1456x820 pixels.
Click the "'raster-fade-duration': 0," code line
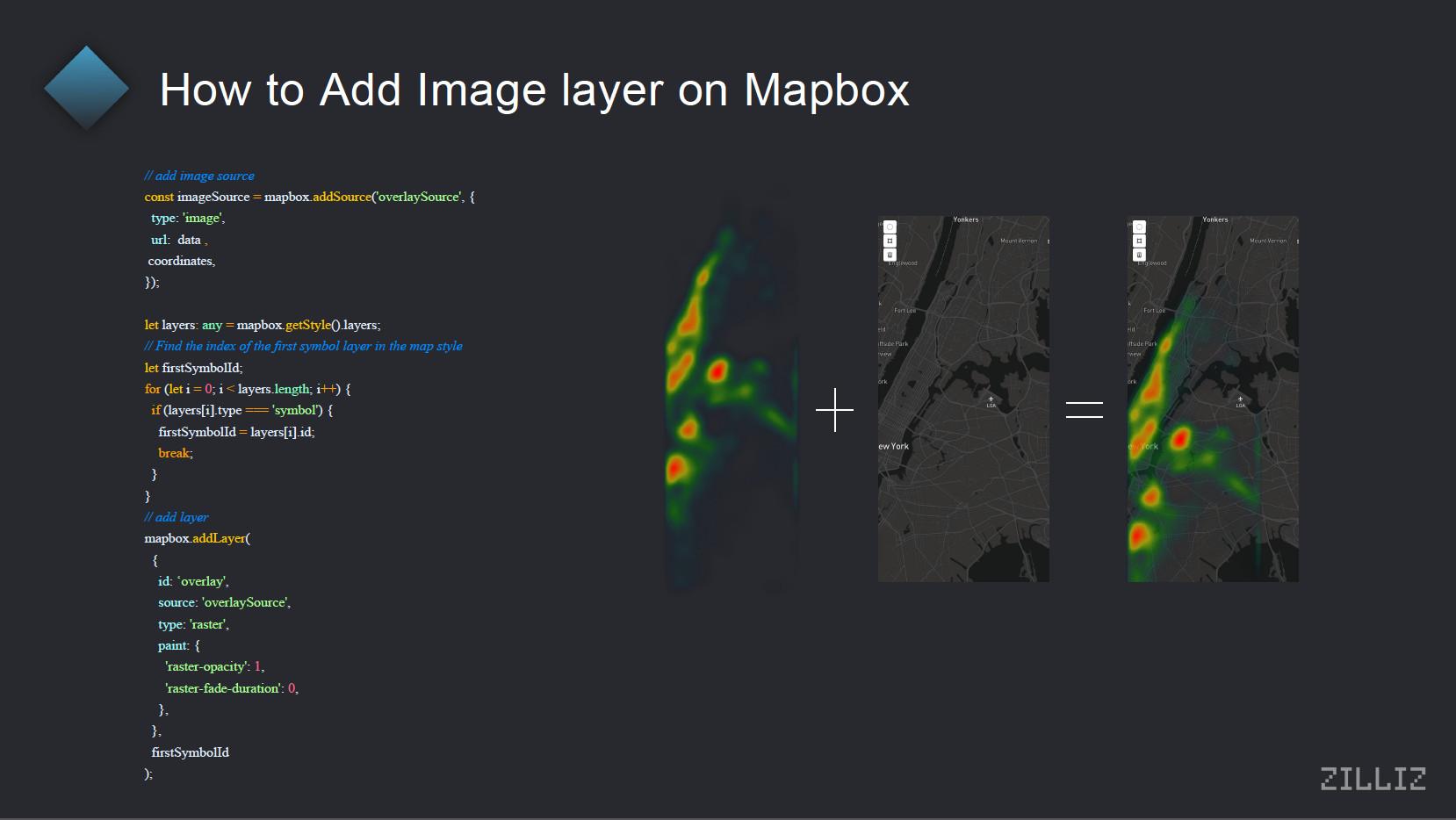pyautogui.click(x=232, y=688)
